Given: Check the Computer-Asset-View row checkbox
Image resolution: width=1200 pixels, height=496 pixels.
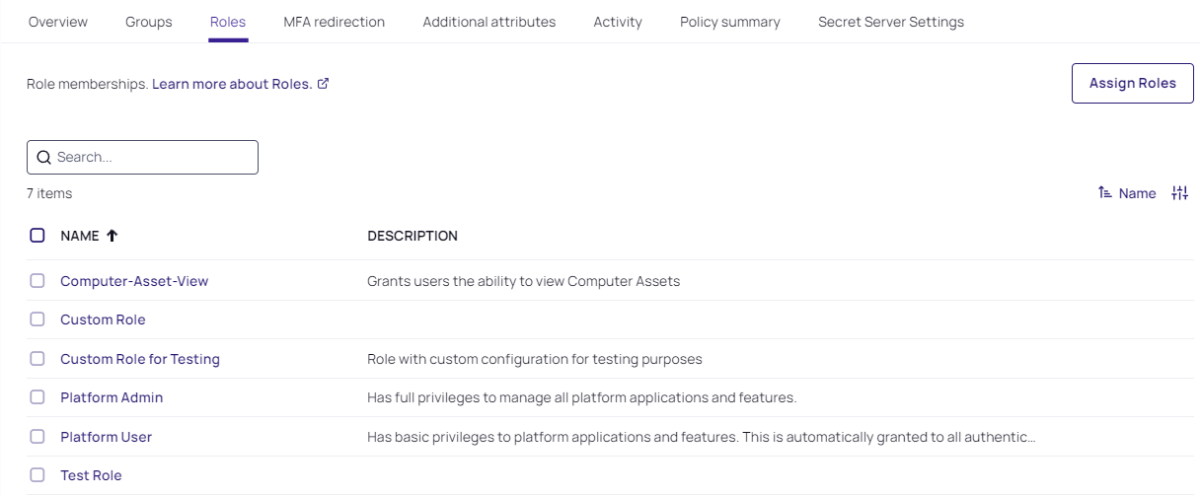Looking at the screenshot, I should click(37, 281).
